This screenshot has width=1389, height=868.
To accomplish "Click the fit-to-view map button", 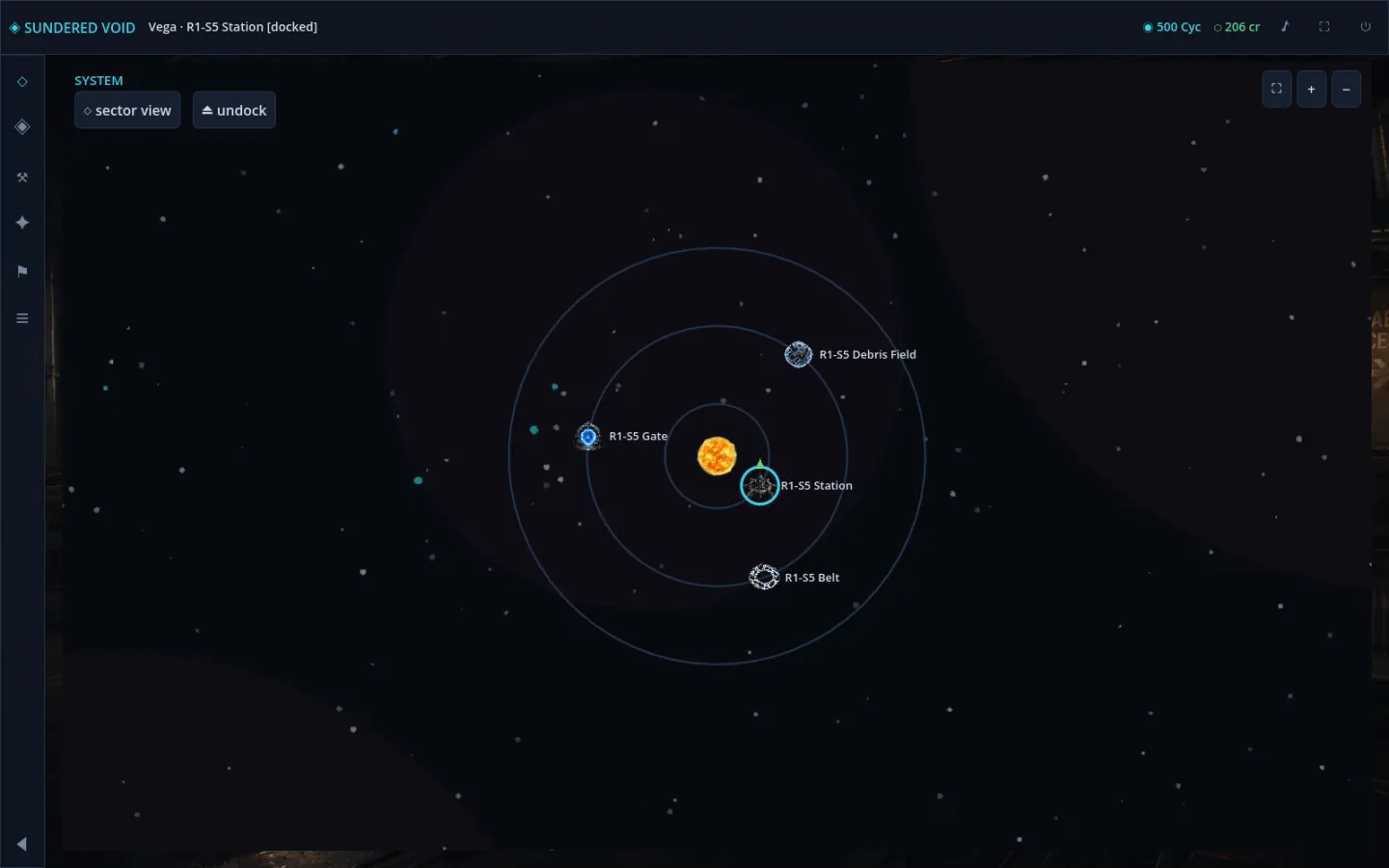I will (1277, 89).
